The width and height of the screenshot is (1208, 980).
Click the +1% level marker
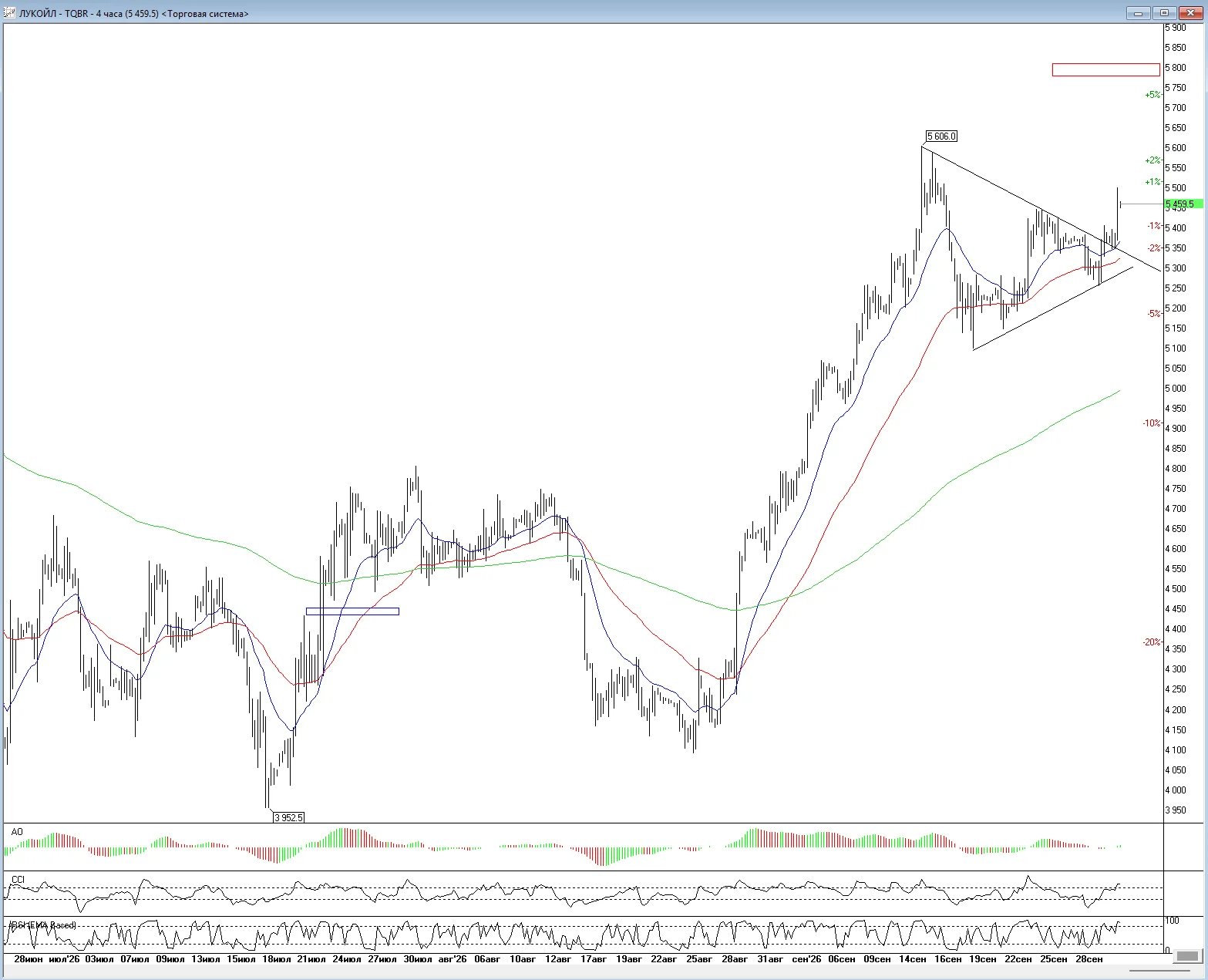(1152, 182)
